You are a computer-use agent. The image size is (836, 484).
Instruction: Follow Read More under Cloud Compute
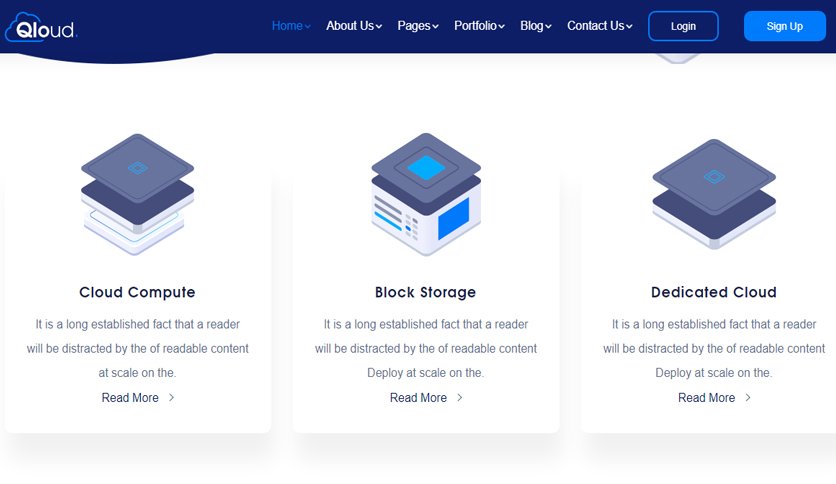click(130, 398)
